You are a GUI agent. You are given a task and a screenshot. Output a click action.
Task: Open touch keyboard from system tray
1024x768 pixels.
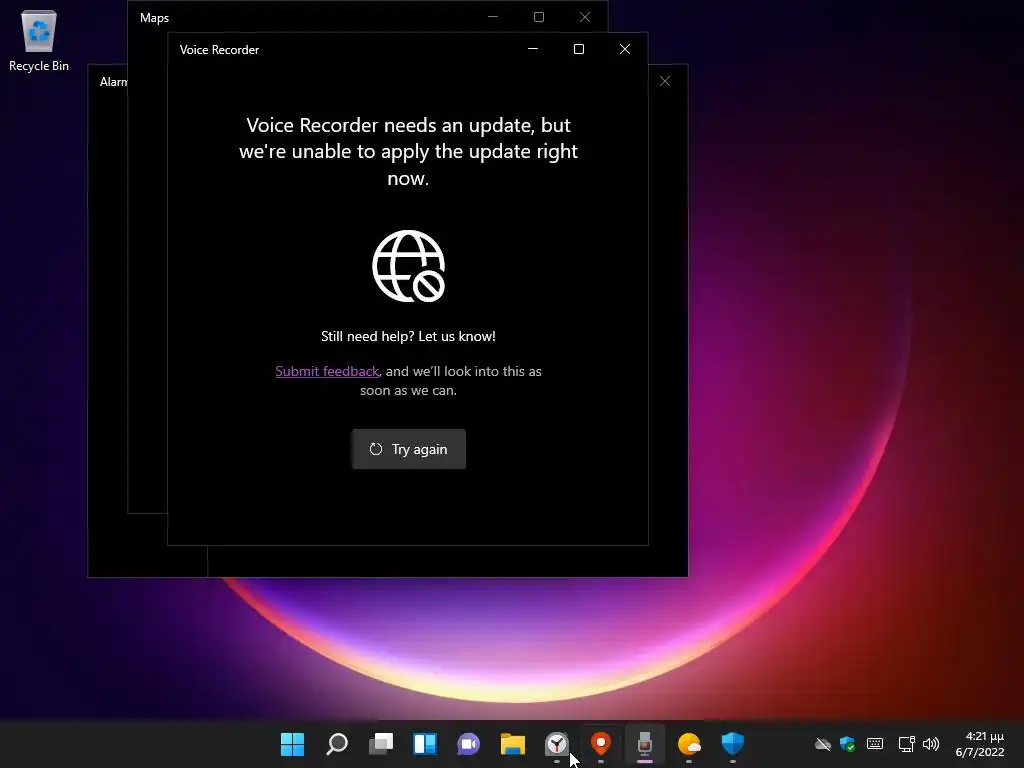pyautogui.click(x=875, y=744)
